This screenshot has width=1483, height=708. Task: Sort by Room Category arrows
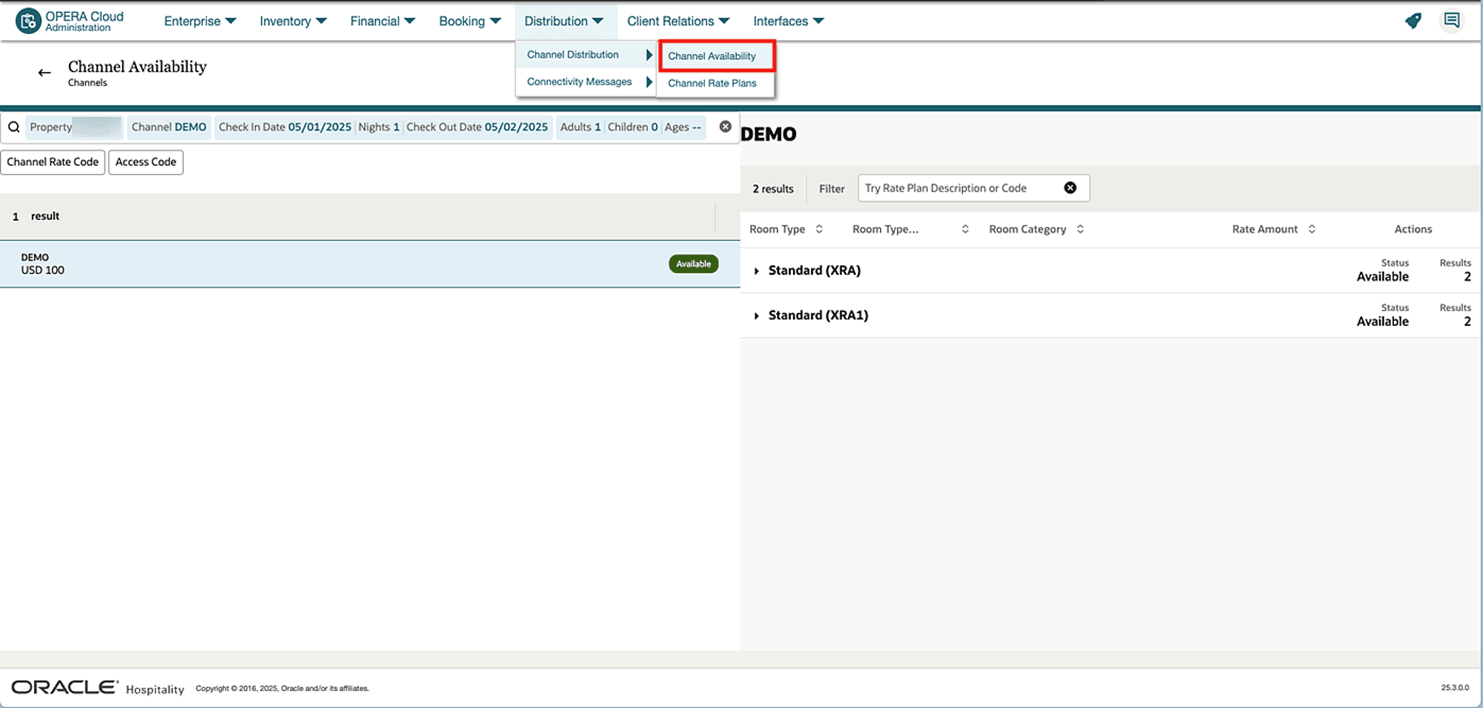click(1078, 229)
